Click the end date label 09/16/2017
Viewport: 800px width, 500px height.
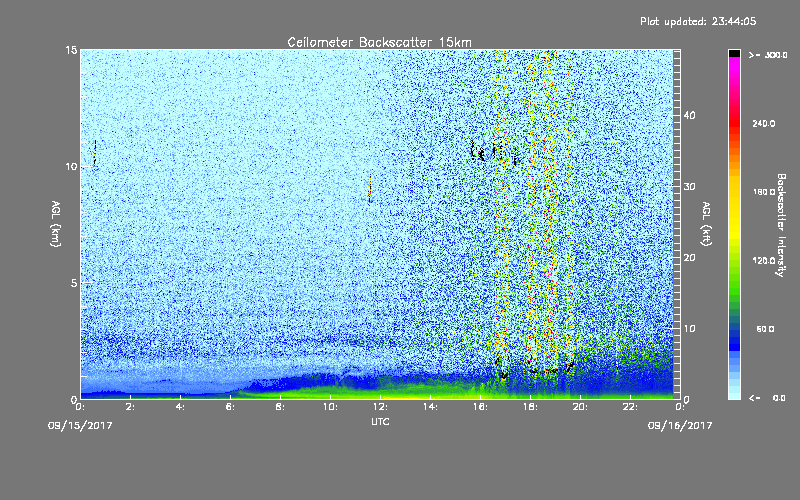[x=680, y=426]
